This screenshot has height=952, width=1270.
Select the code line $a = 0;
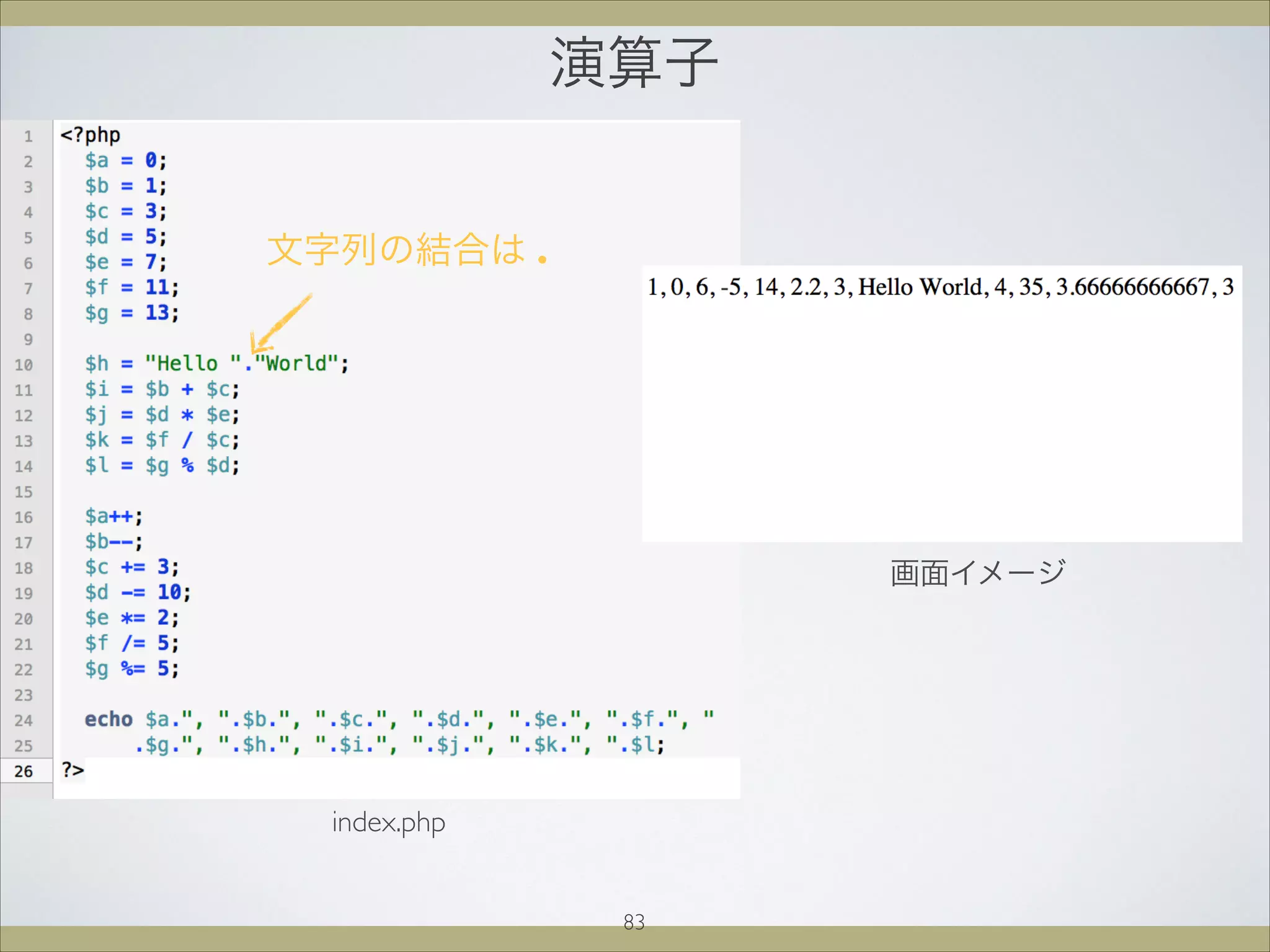tap(126, 161)
